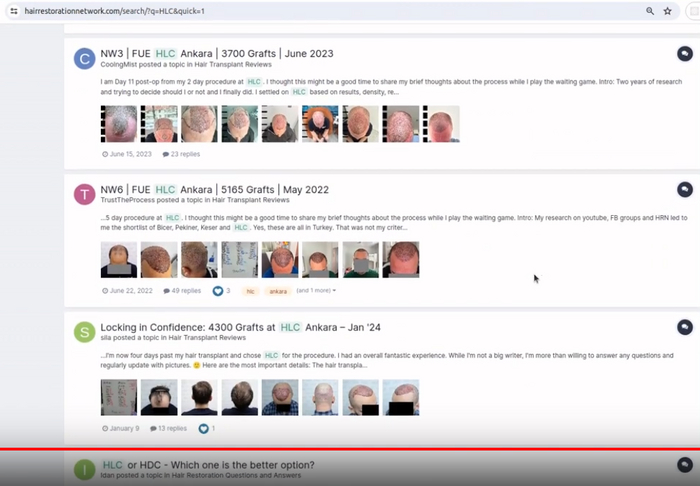Click the heart like icon with 3 on NW6 post
Image resolution: width=700 pixels, height=486 pixels.
click(218, 291)
